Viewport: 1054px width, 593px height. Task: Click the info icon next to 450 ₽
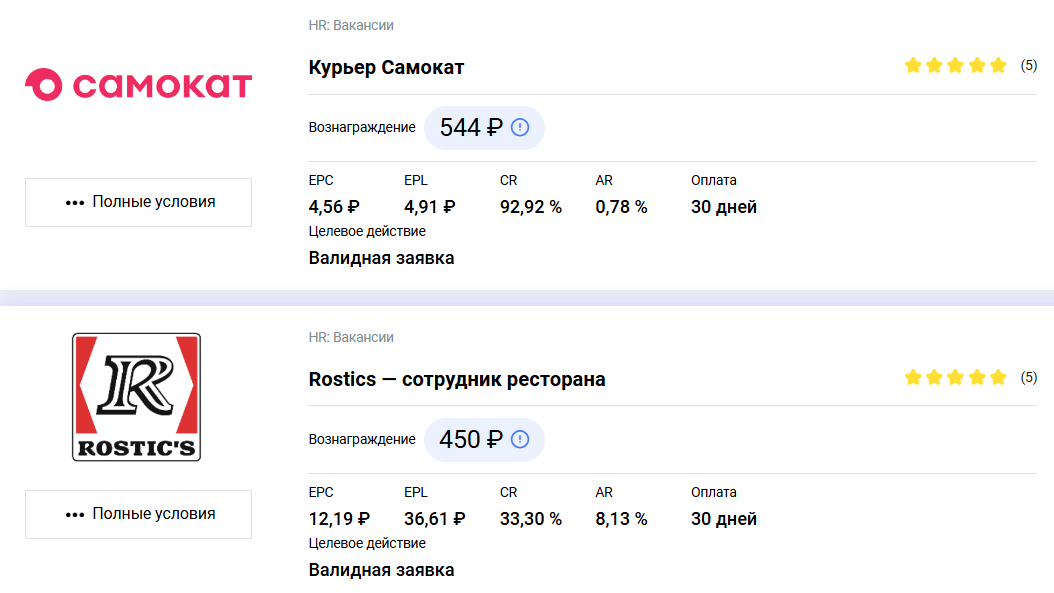pyautogui.click(x=520, y=439)
